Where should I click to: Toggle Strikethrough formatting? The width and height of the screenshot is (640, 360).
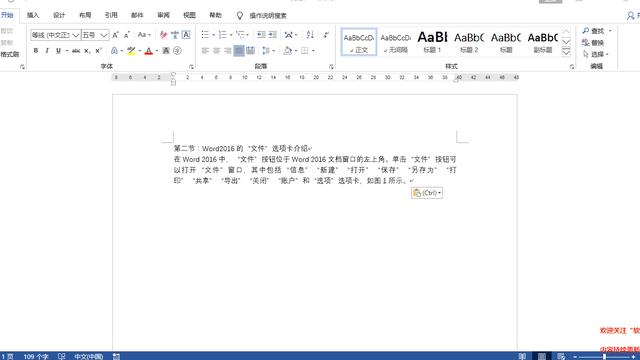76,51
